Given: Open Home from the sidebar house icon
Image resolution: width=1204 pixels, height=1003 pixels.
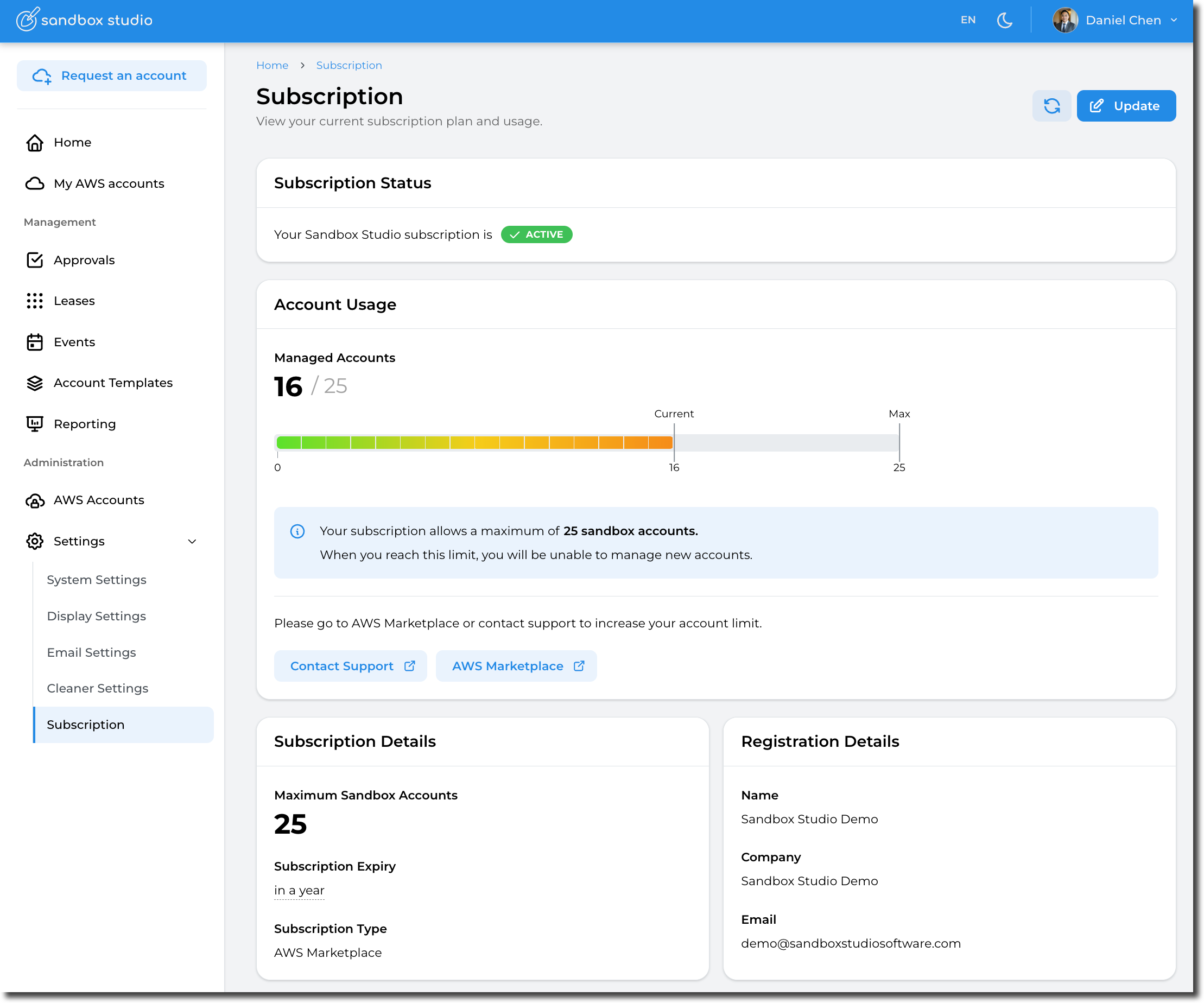Looking at the screenshot, I should 35,142.
